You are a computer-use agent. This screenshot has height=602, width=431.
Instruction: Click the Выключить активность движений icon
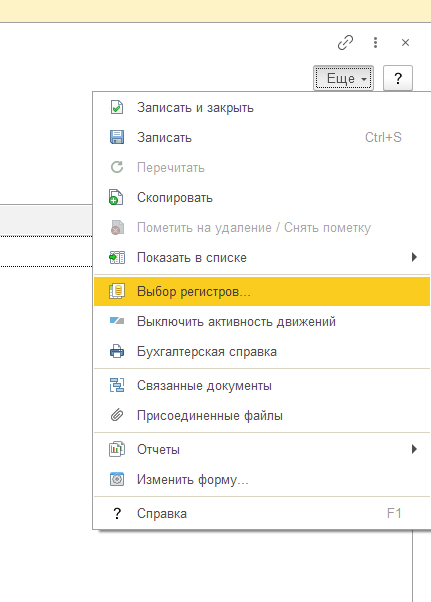click(x=117, y=321)
